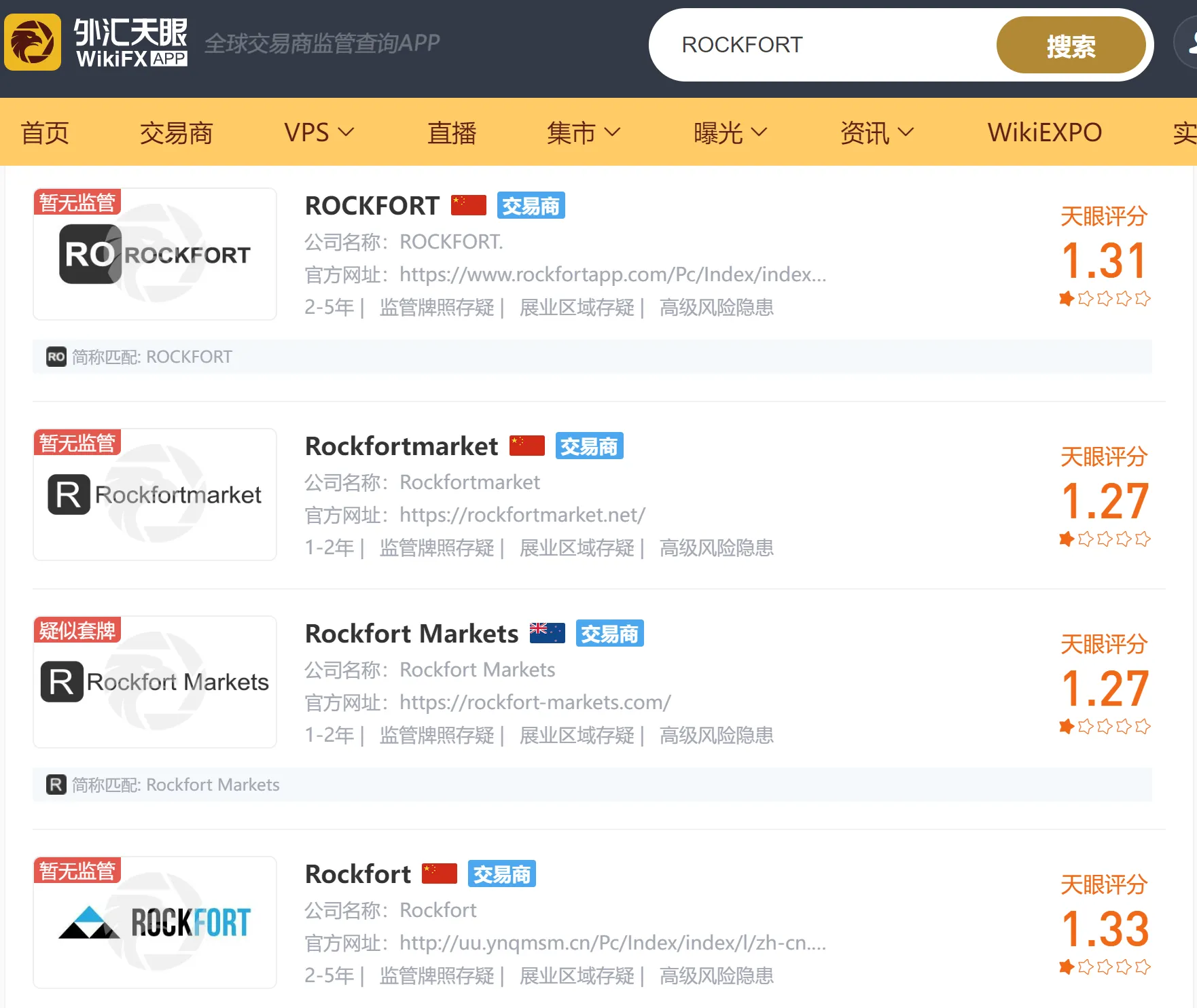Click 公司名称: ROCKFORT. text
Image resolution: width=1197 pixels, height=1008 pixels.
tap(404, 242)
